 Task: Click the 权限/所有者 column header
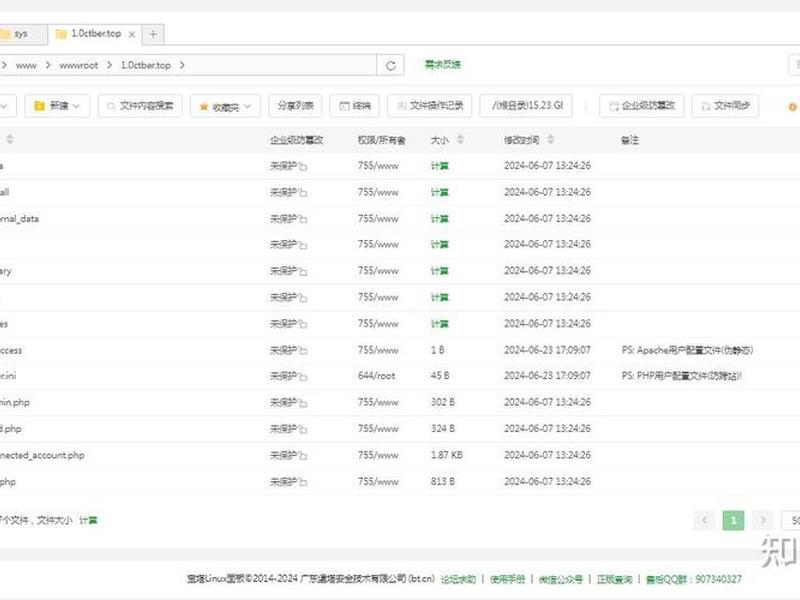coord(382,140)
